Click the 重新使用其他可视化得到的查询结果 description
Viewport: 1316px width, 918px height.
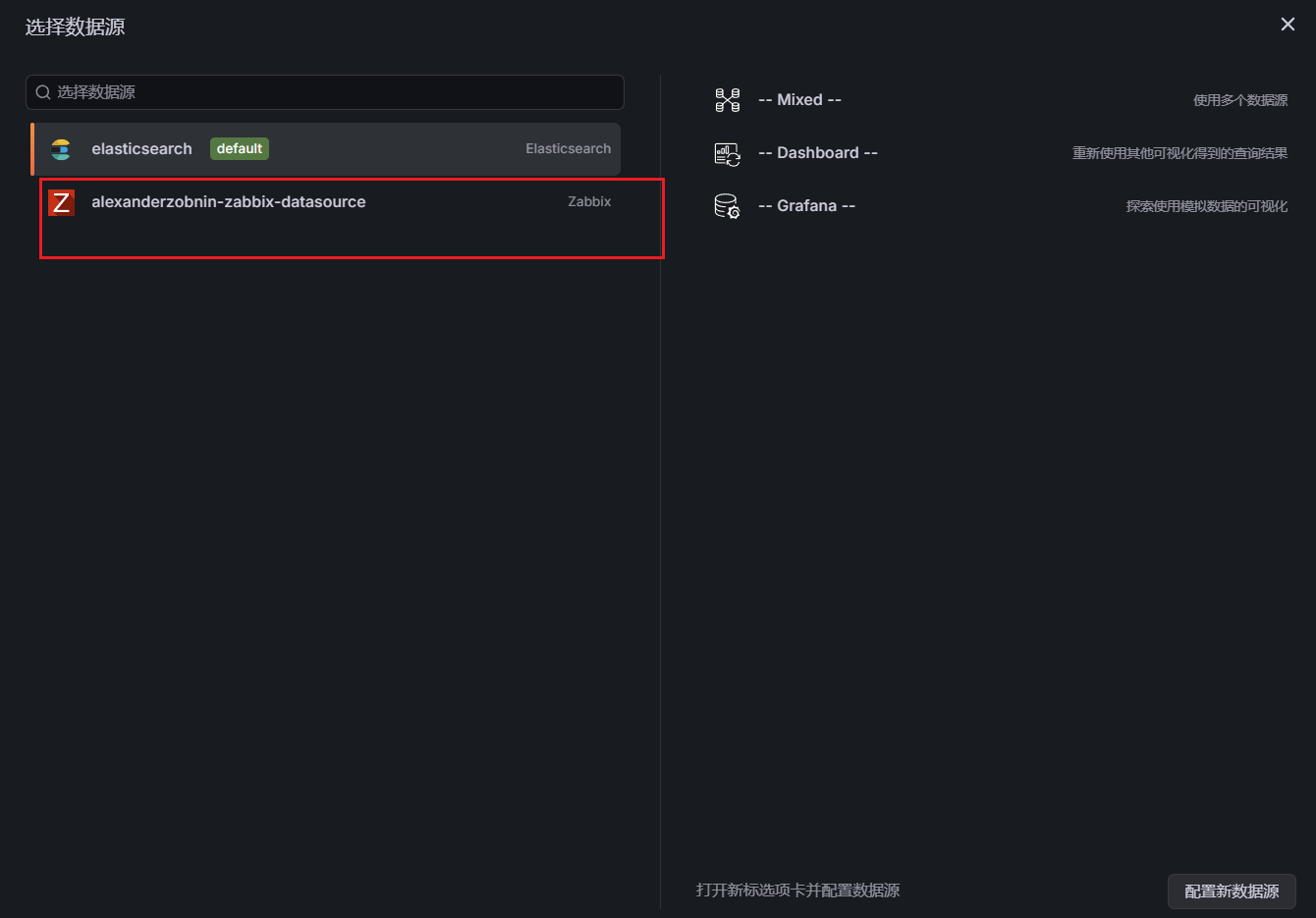click(1179, 153)
